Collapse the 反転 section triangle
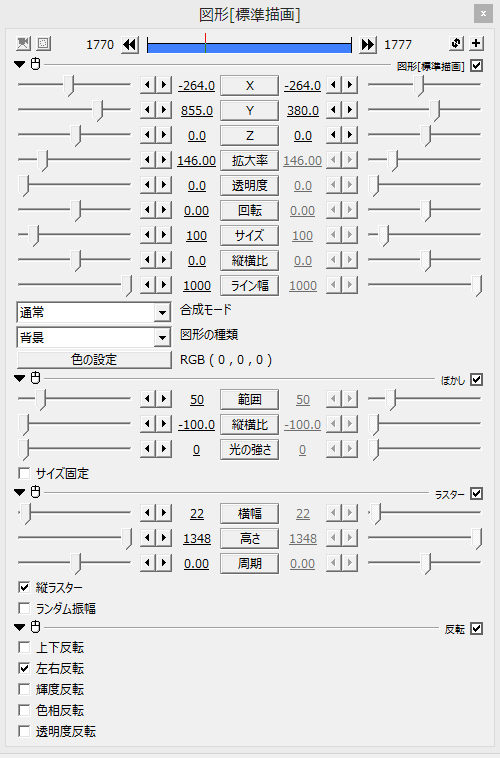The height and width of the screenshot is (758, 500). pyautogui.click(x=19, y=627)
